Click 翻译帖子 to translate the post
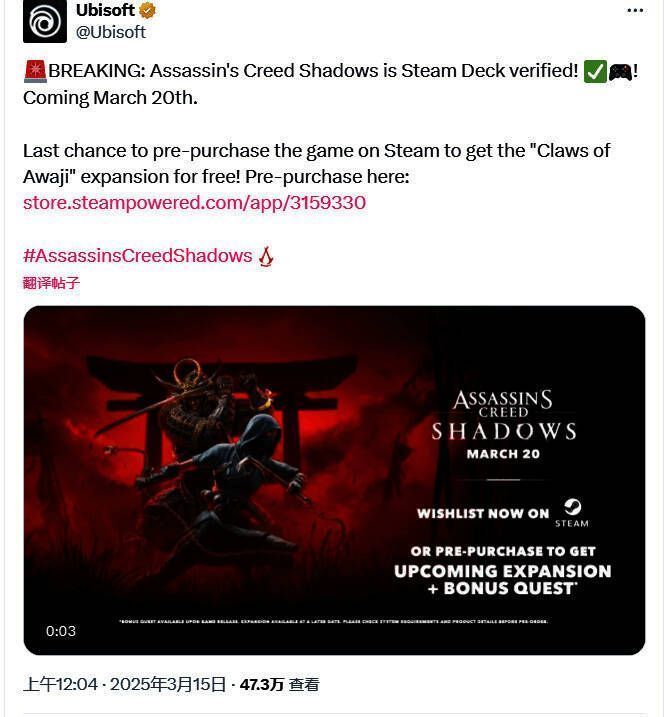Image resolution: width=668 pixels, height=717 pixels. tap(51, 283)
